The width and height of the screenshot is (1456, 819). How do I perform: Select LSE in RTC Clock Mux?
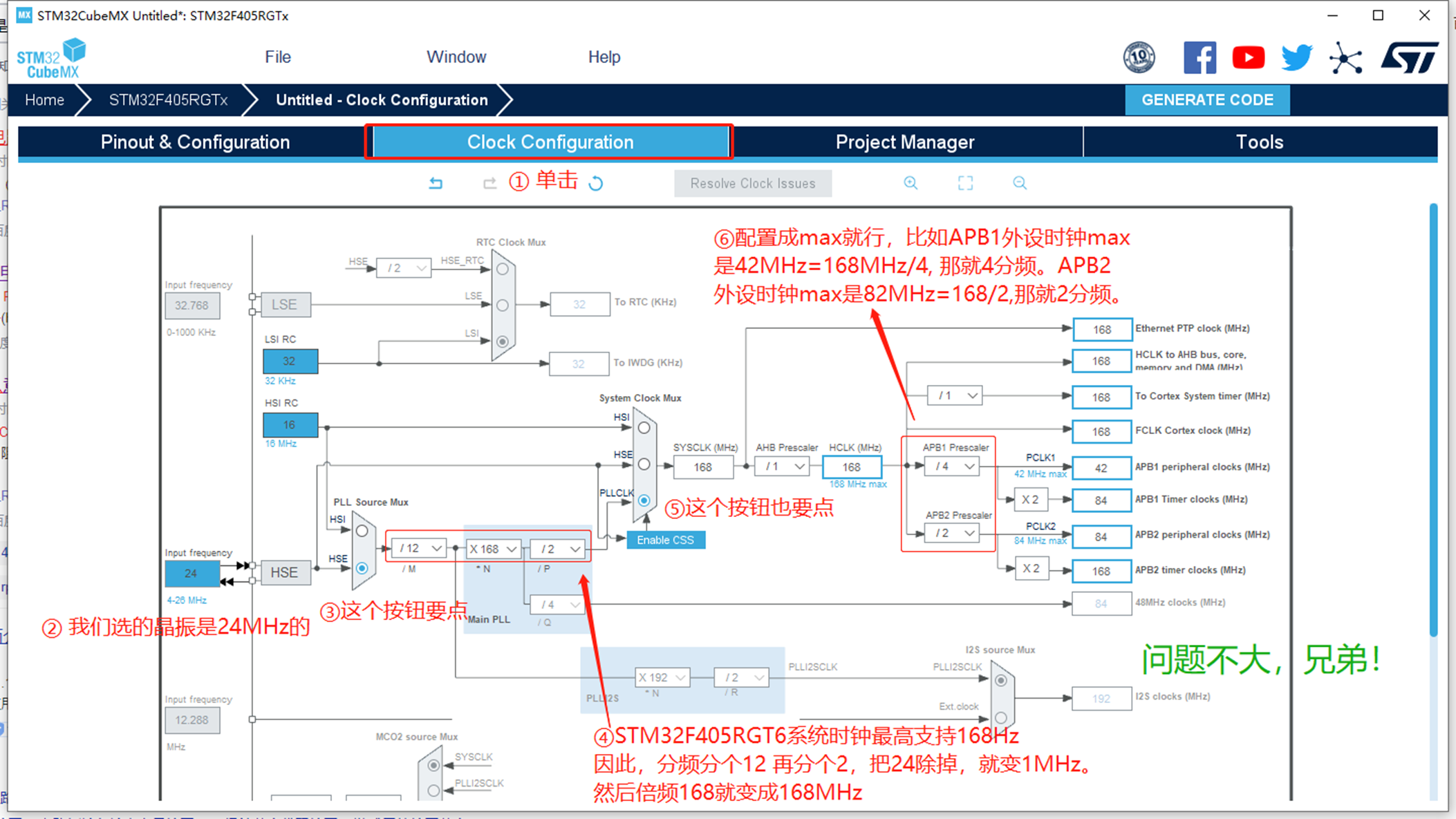click(x=503, y=305)
